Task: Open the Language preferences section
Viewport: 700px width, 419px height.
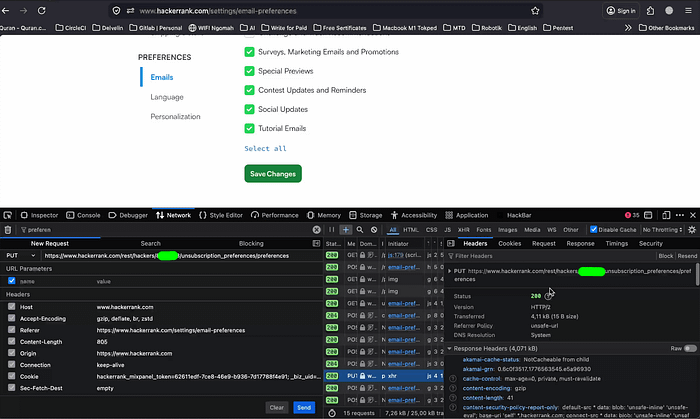Action: 167,97
